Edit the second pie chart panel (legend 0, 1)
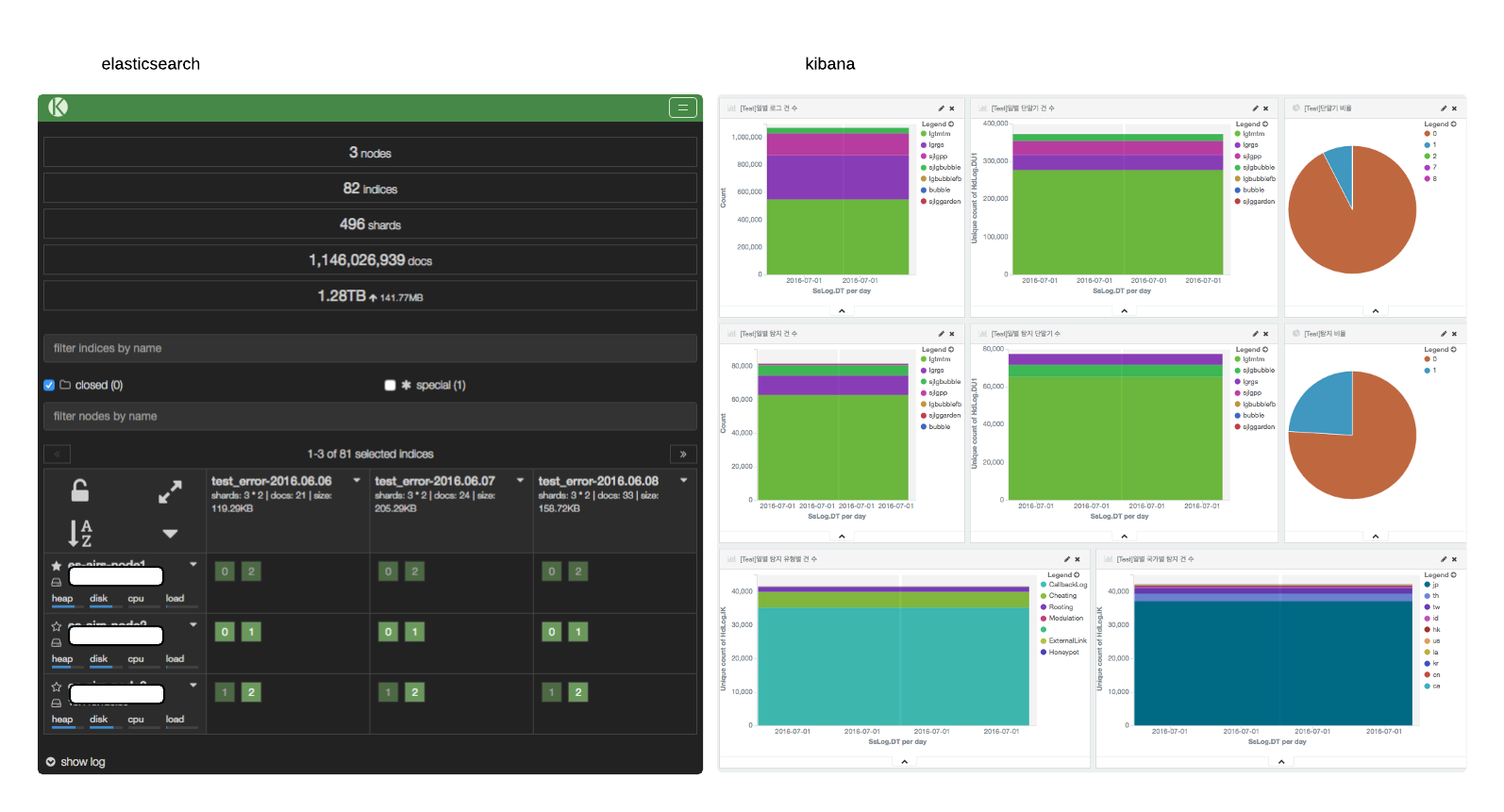The width and height of the screenshot is (1504, 812). click(x=1444, y=334)
